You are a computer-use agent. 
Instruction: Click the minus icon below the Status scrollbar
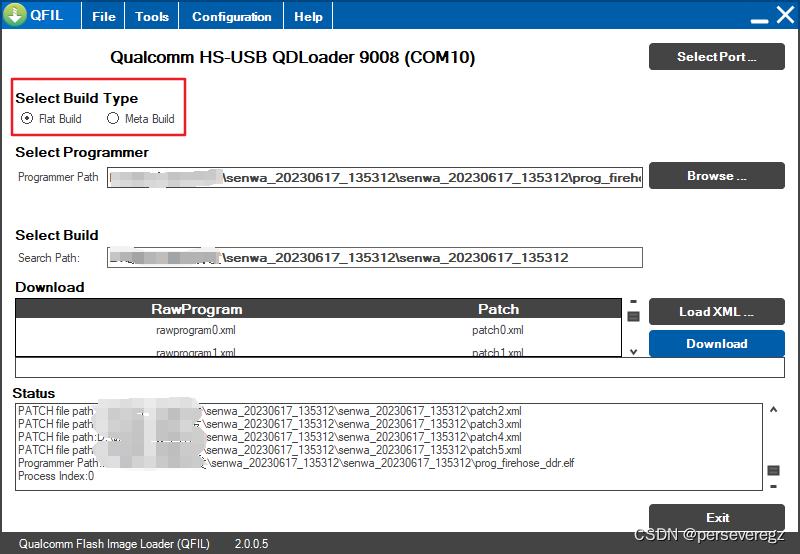click(773, 487)
